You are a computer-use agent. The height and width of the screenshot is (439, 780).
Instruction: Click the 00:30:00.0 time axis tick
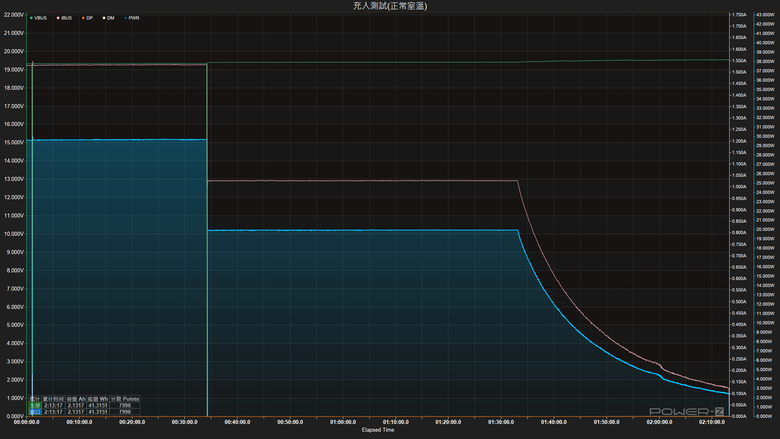185,422
